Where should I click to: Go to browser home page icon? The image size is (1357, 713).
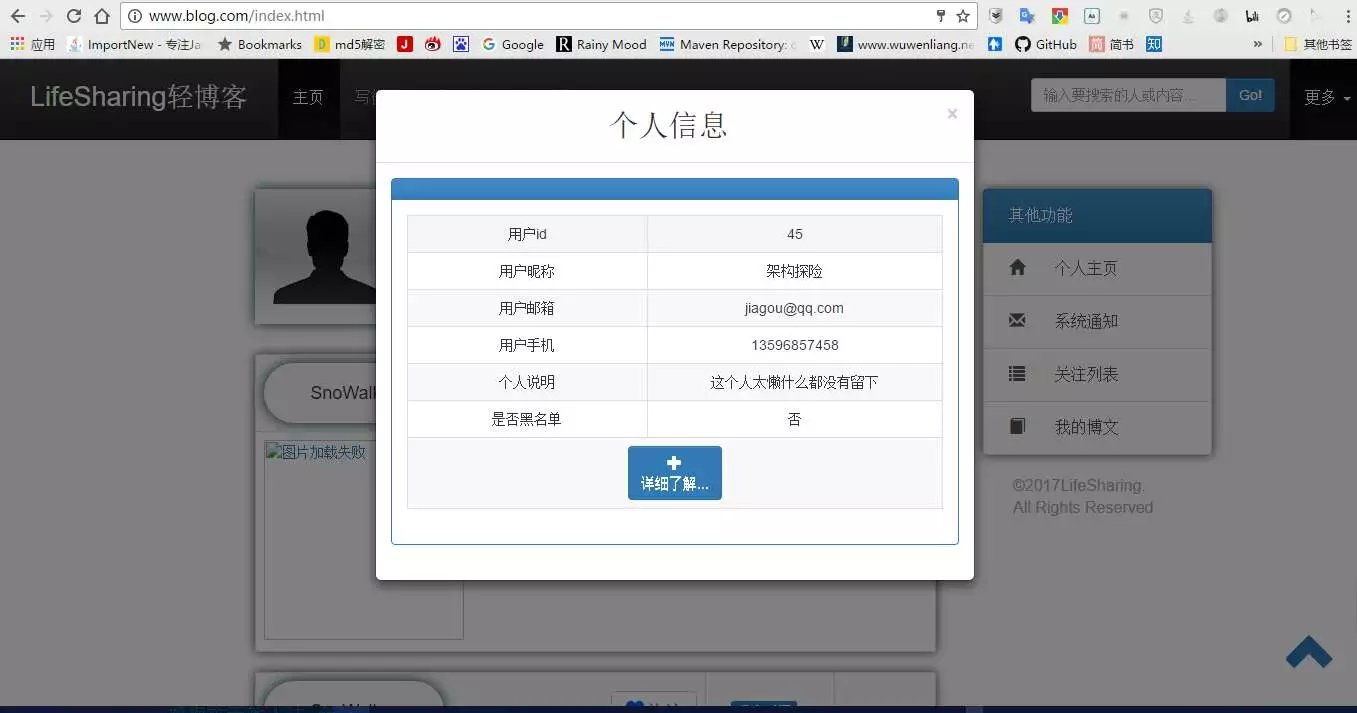coord(101,16)
